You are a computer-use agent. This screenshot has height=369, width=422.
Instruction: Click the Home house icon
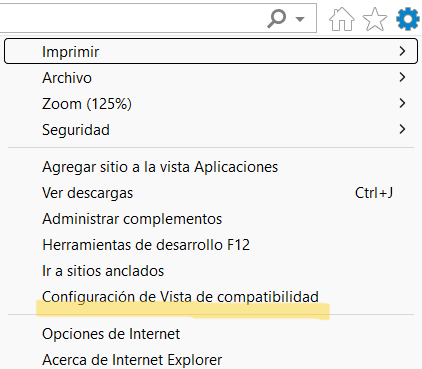click(x=341, y=19)
